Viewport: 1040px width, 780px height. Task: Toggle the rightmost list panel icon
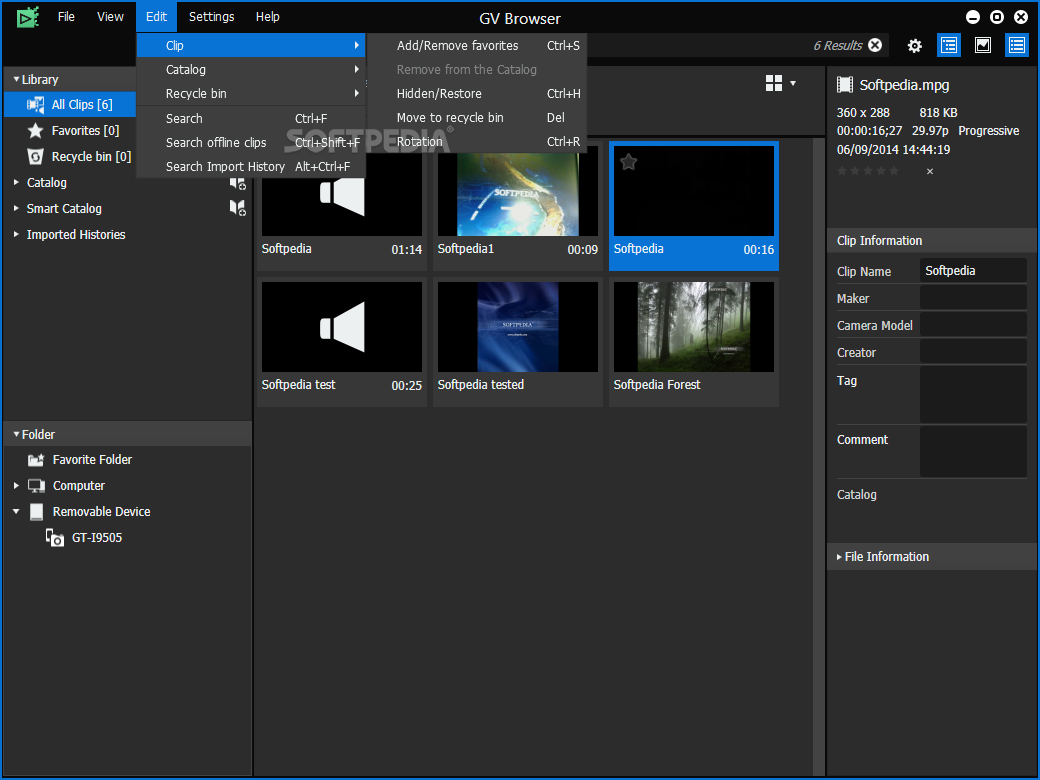coord(1017,45)
